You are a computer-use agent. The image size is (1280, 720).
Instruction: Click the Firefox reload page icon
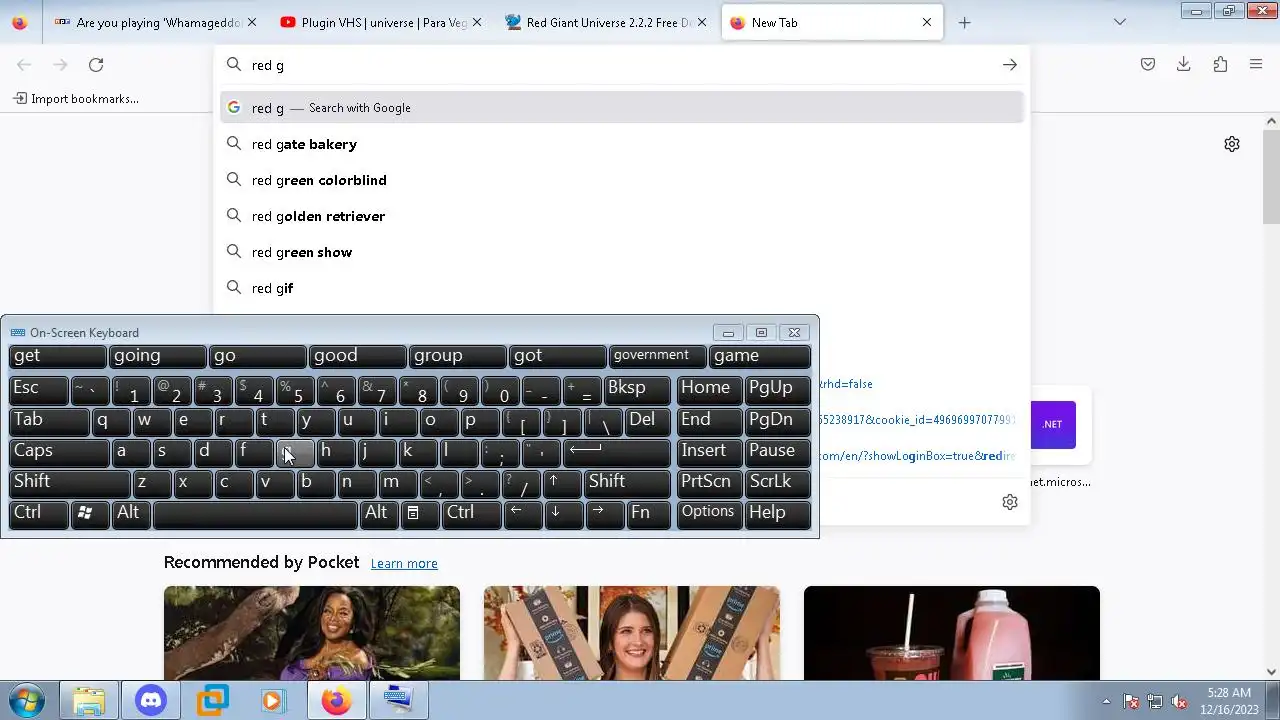click(96, 65)
